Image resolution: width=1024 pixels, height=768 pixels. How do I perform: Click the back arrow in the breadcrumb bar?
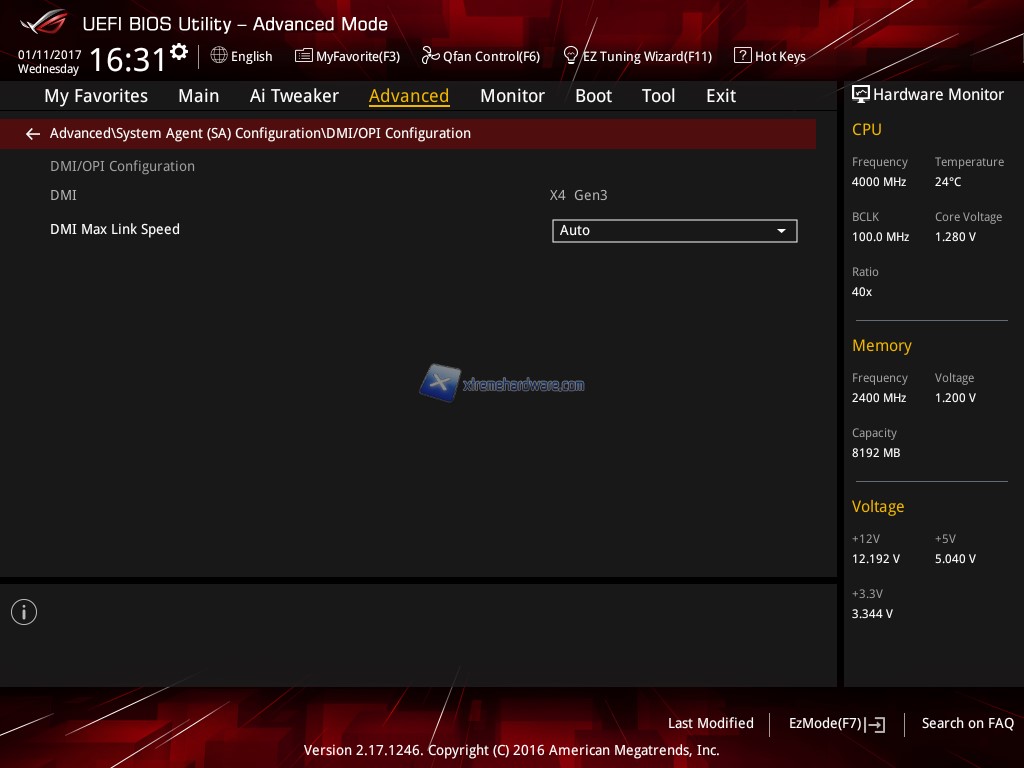tap(33, 134)
